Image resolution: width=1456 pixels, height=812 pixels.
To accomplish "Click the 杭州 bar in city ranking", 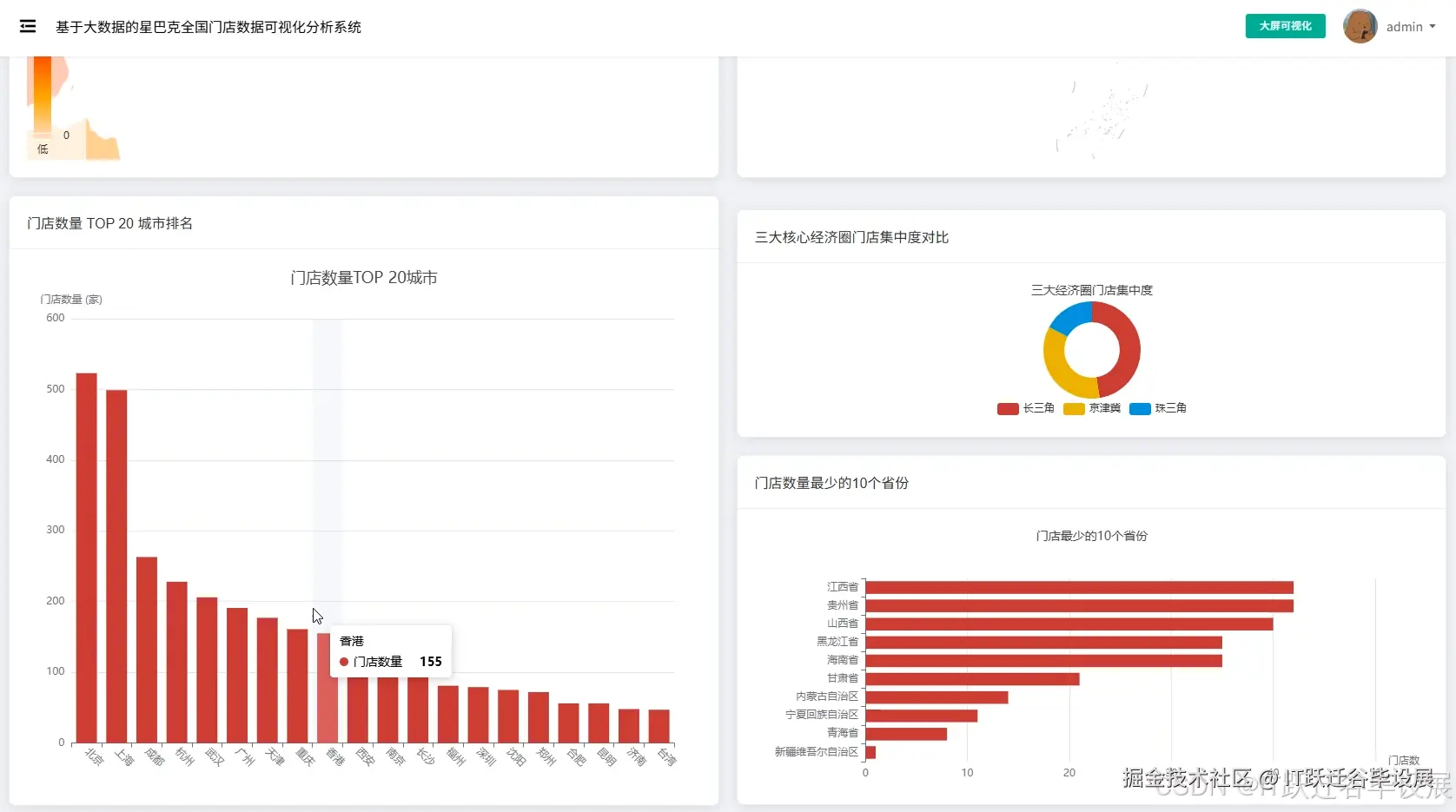I will (x=177, y=662).
